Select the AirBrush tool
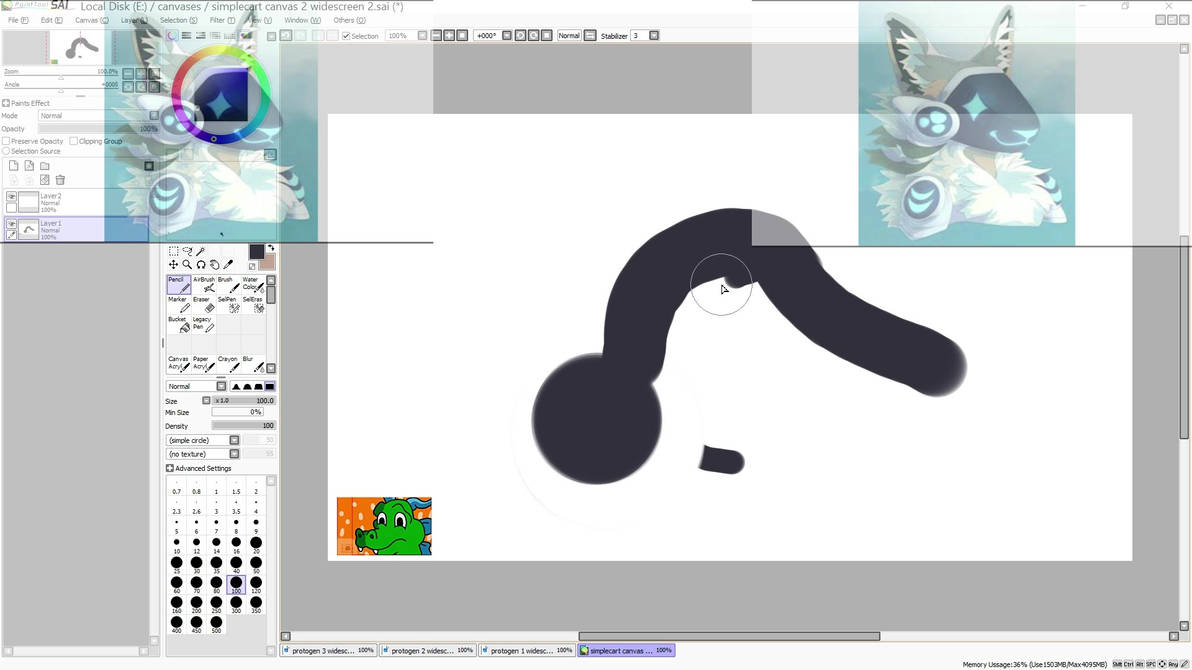Image resolution: width=1192 pixels, height=670 pixels. (203, 284)
